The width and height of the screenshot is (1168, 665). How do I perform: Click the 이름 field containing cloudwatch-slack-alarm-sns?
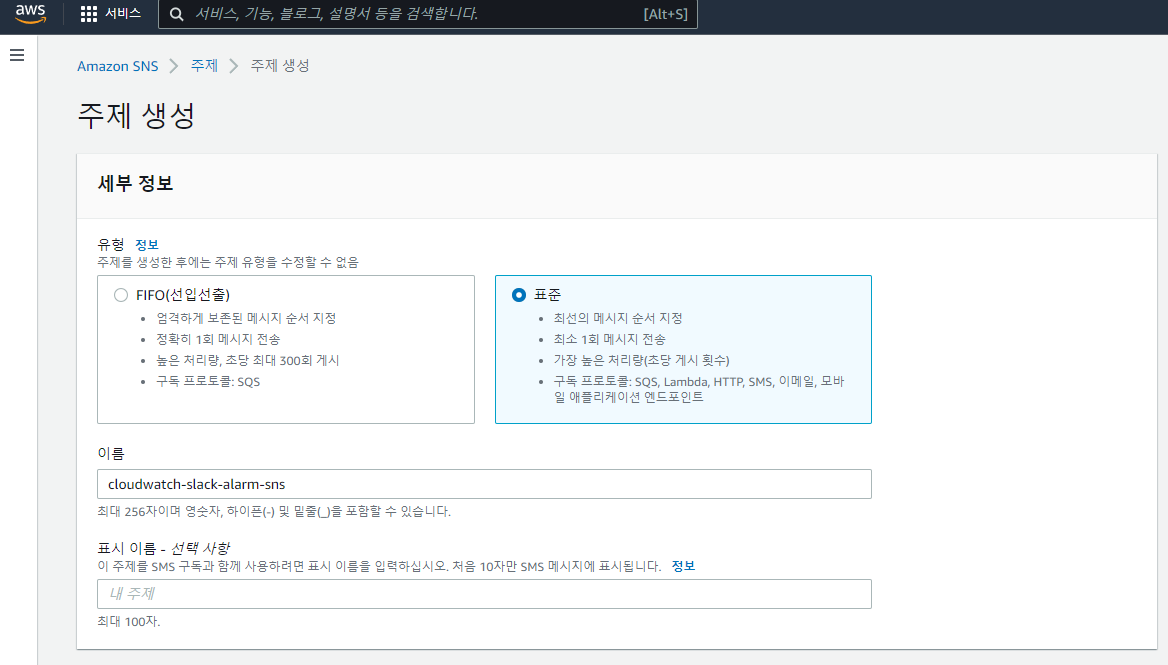(484, 484)
